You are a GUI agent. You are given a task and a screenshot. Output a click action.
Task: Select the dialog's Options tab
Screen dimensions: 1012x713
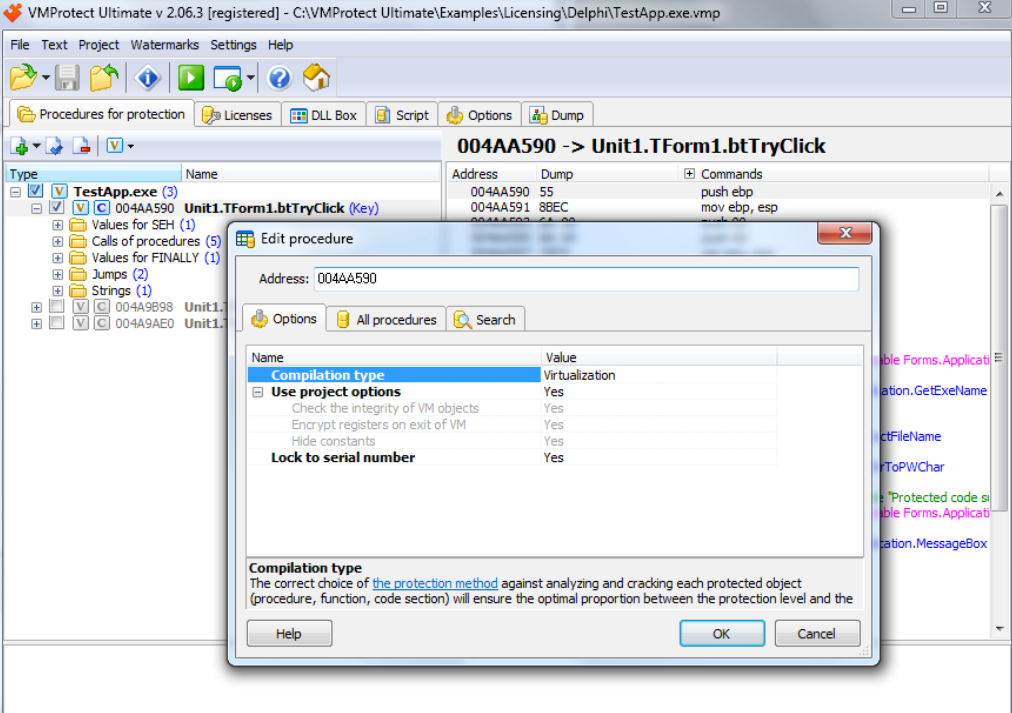[x=284, y=319]
